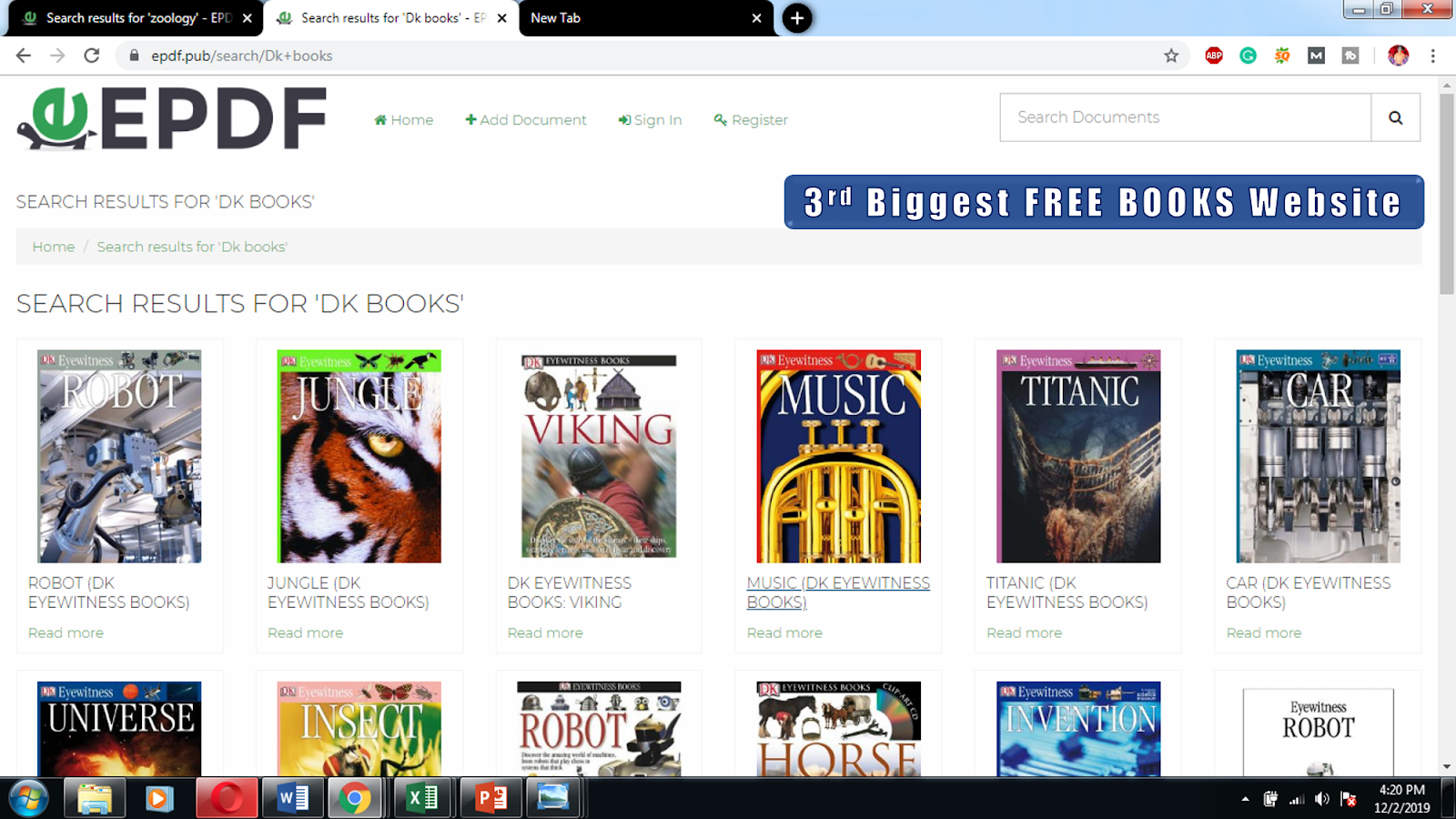Open the Sign In page
Viewport: 1456px width, 819px height.
pos(650,120)
